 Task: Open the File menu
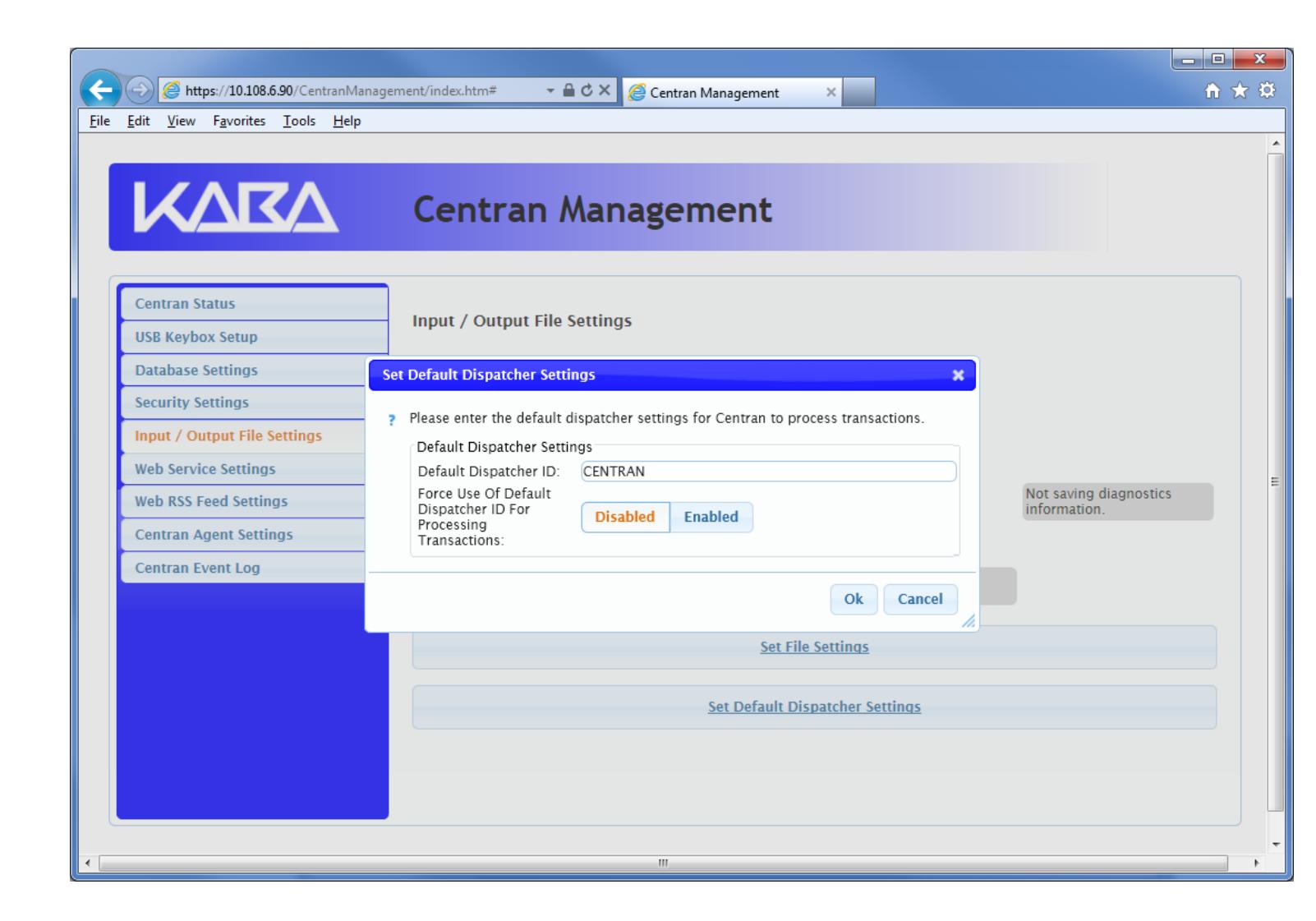[x=99, y=121]
